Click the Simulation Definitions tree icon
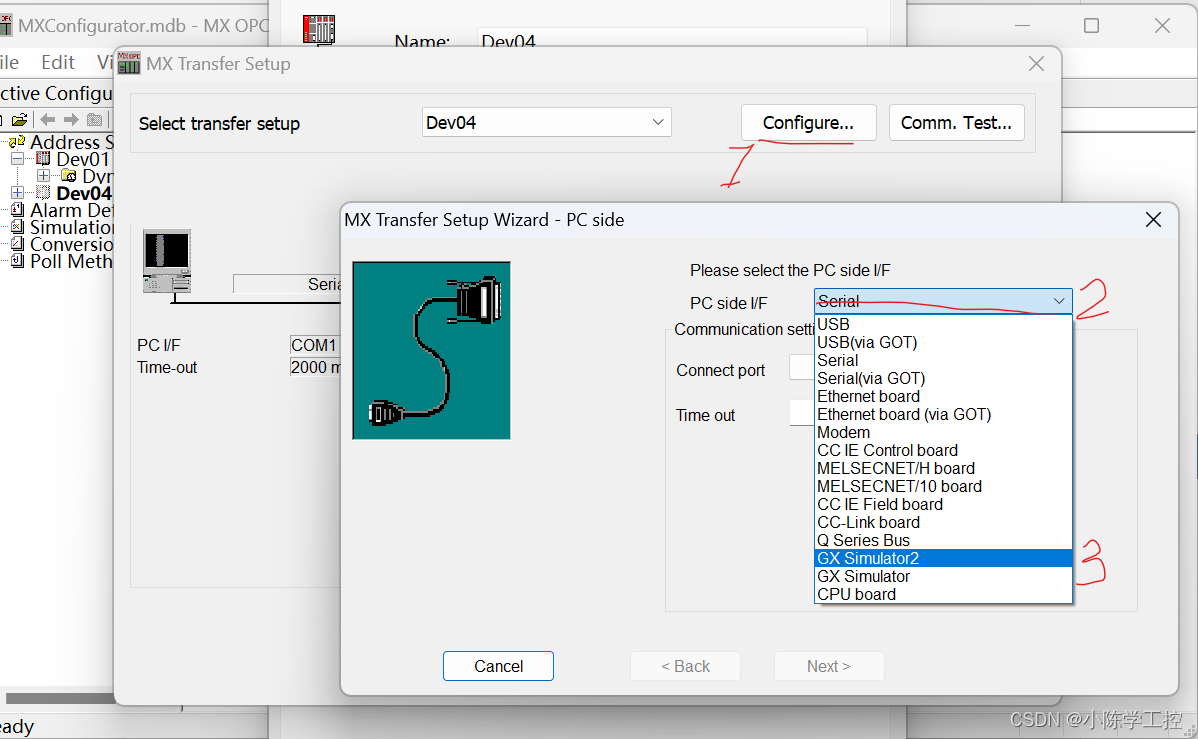This screenshot has height=739, width=1198. pyautogui.click(x=18, y=227)
